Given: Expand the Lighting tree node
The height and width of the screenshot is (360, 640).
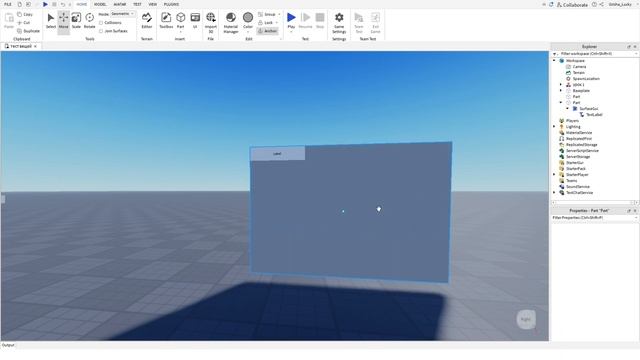Looking at the screenshot, I should click(x=554, y=127).
